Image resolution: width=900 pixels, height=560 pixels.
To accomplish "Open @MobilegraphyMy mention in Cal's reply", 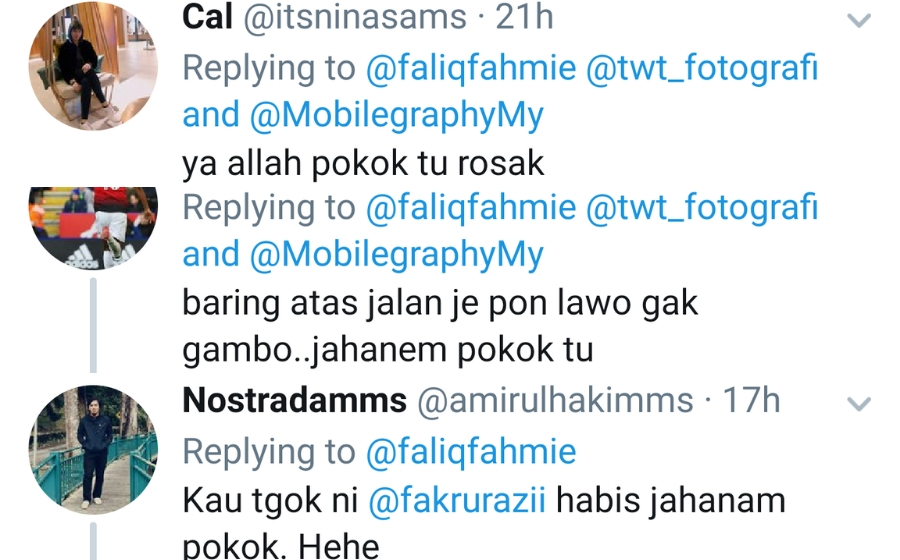I will [x=396, y=115].
